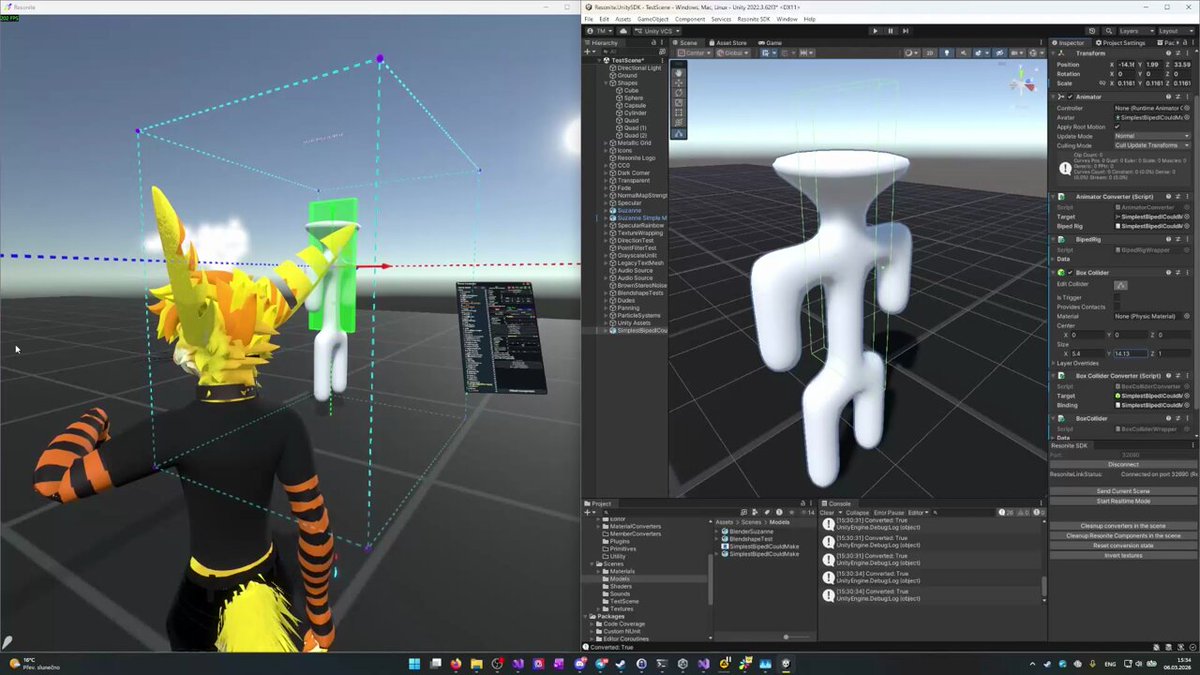The width and height of the screenshot is (1200, 675).
Task: Click the Box Collider Size Y field
Action: coord(1129,353)
